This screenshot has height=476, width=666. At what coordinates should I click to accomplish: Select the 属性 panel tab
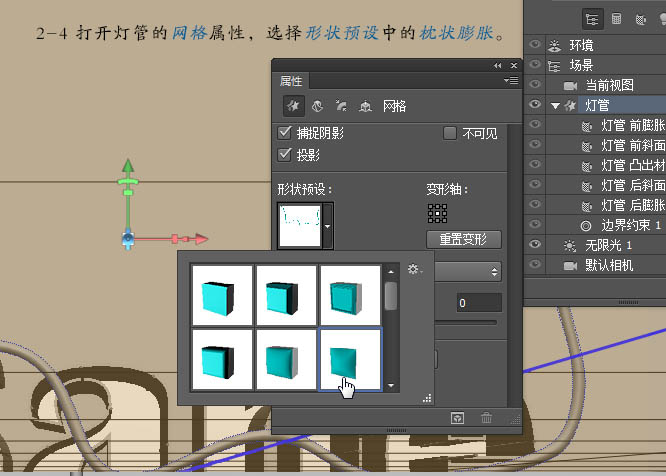tap(292, 81)
